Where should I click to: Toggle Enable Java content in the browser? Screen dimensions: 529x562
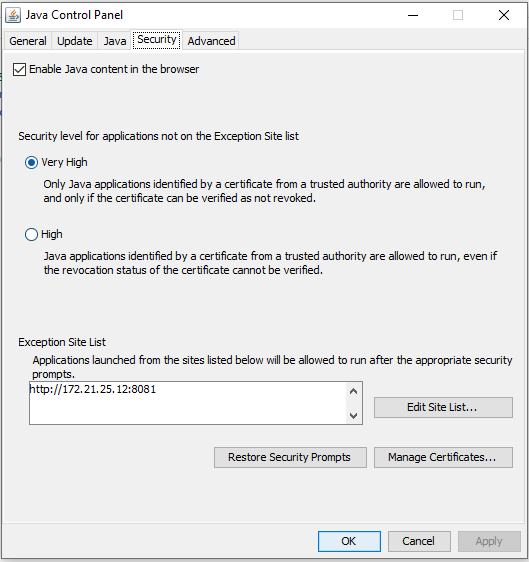[x=19, y=69]
